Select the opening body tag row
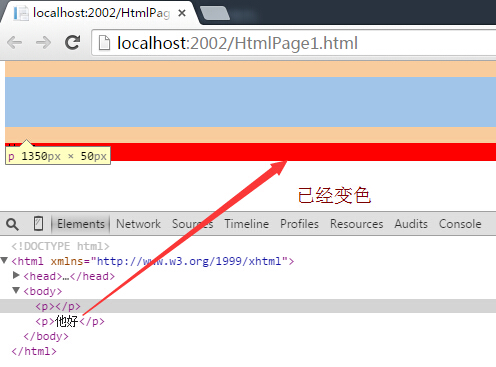This screenshot has width=496, height=367. click(x=43, y=291)
